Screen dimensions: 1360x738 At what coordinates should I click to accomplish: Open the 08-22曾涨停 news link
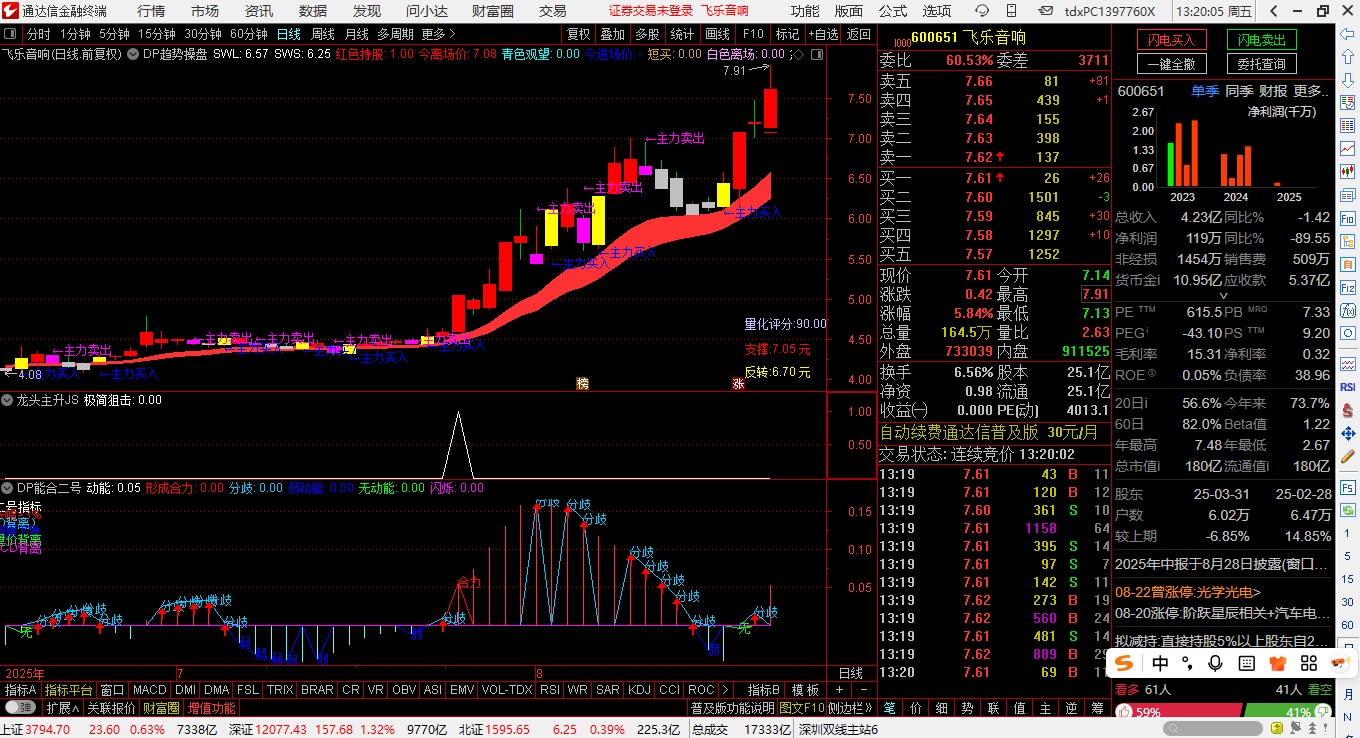(1188, 592)
